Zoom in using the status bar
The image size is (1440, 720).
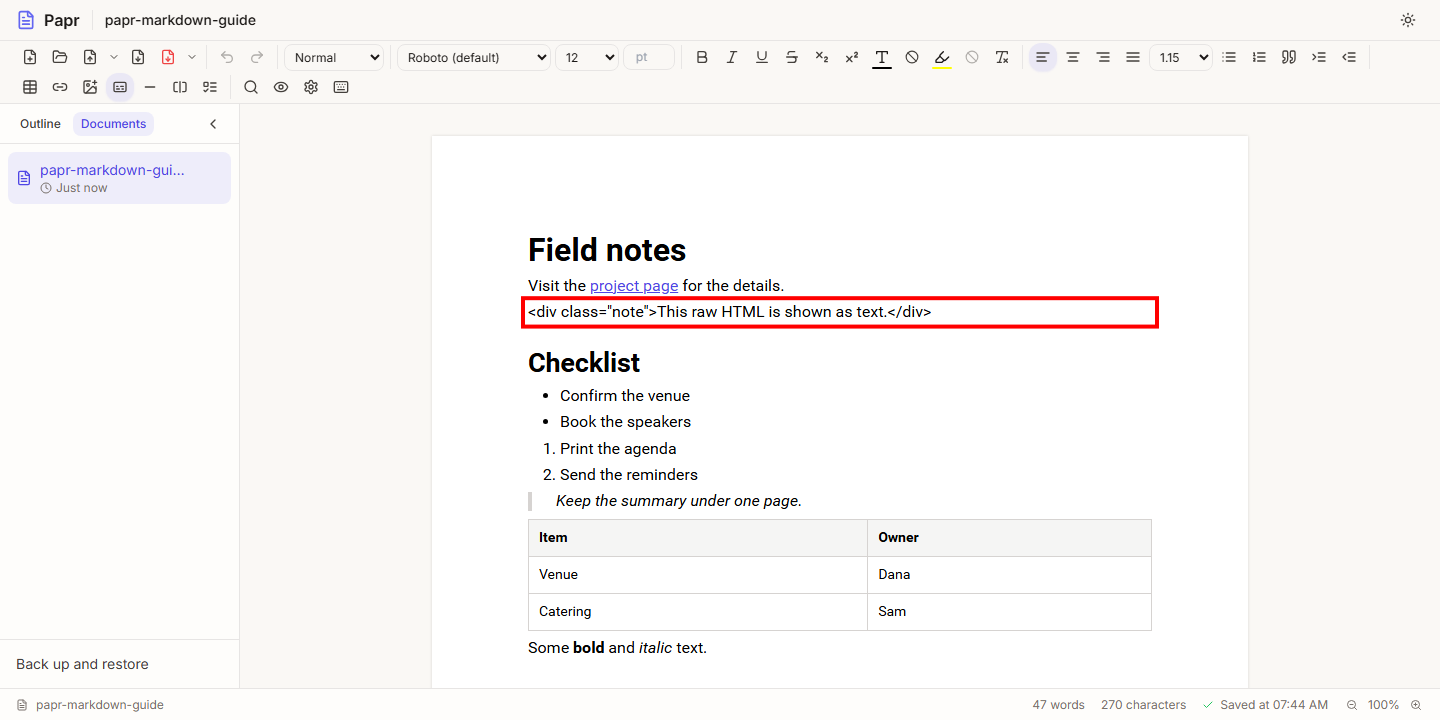click(x=1416, y=705)
